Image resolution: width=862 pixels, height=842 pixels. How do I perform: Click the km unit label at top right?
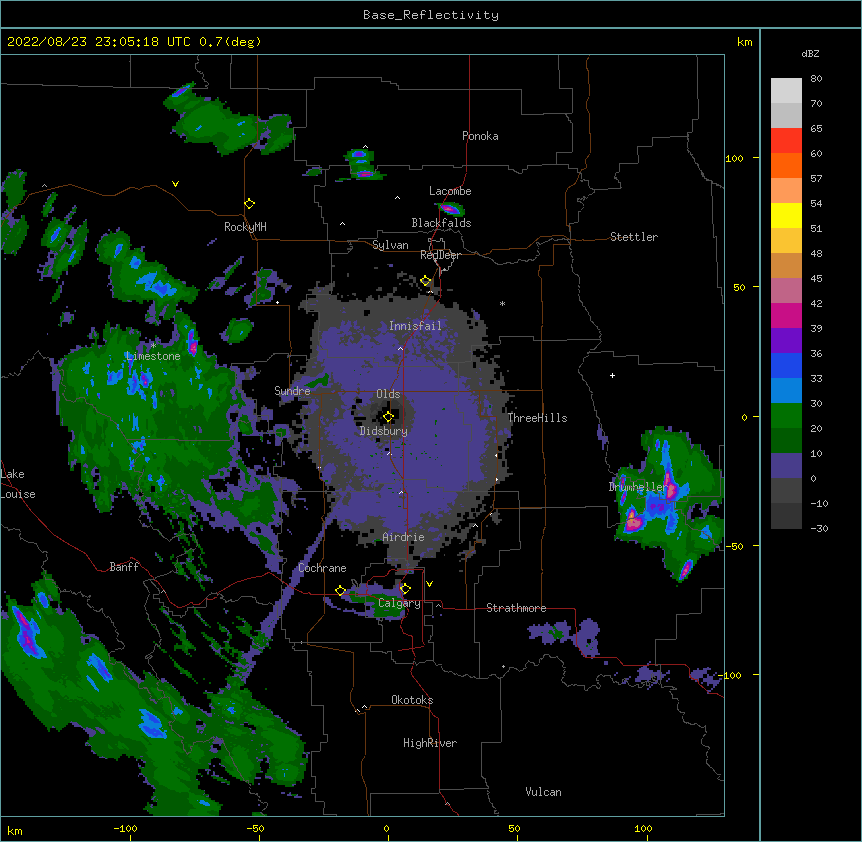click(744, 42)
